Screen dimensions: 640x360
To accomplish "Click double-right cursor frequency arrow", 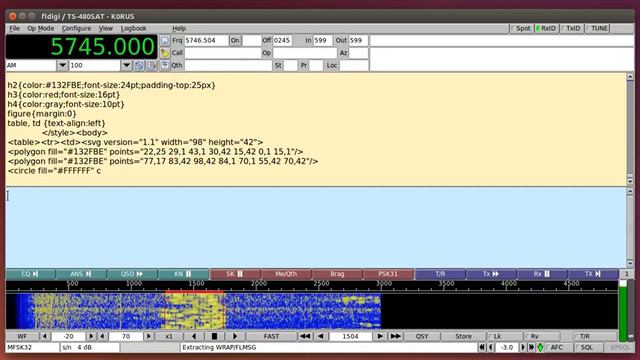I will tap(396, 336).
